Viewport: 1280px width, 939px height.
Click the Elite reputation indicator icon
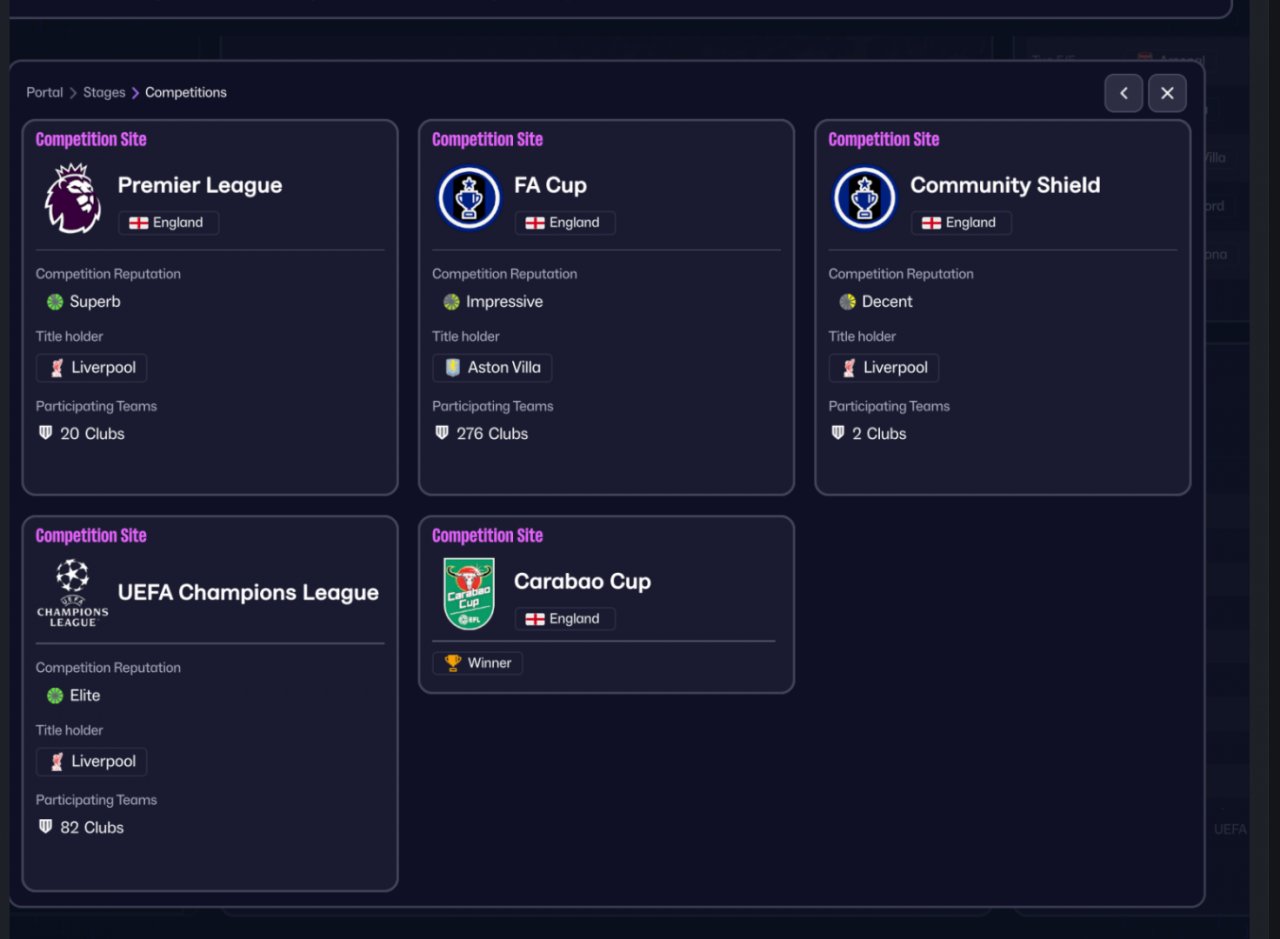pos(55,696)
